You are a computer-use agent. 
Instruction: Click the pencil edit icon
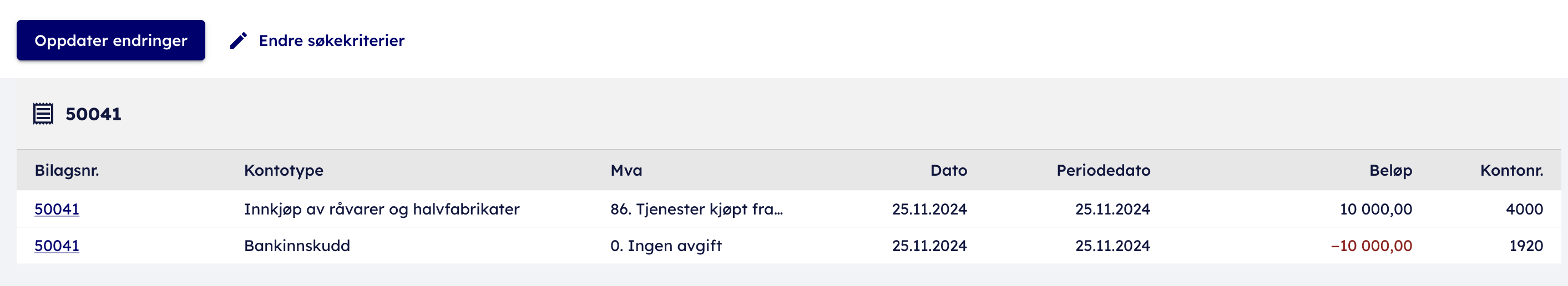(x=238, y=40)
